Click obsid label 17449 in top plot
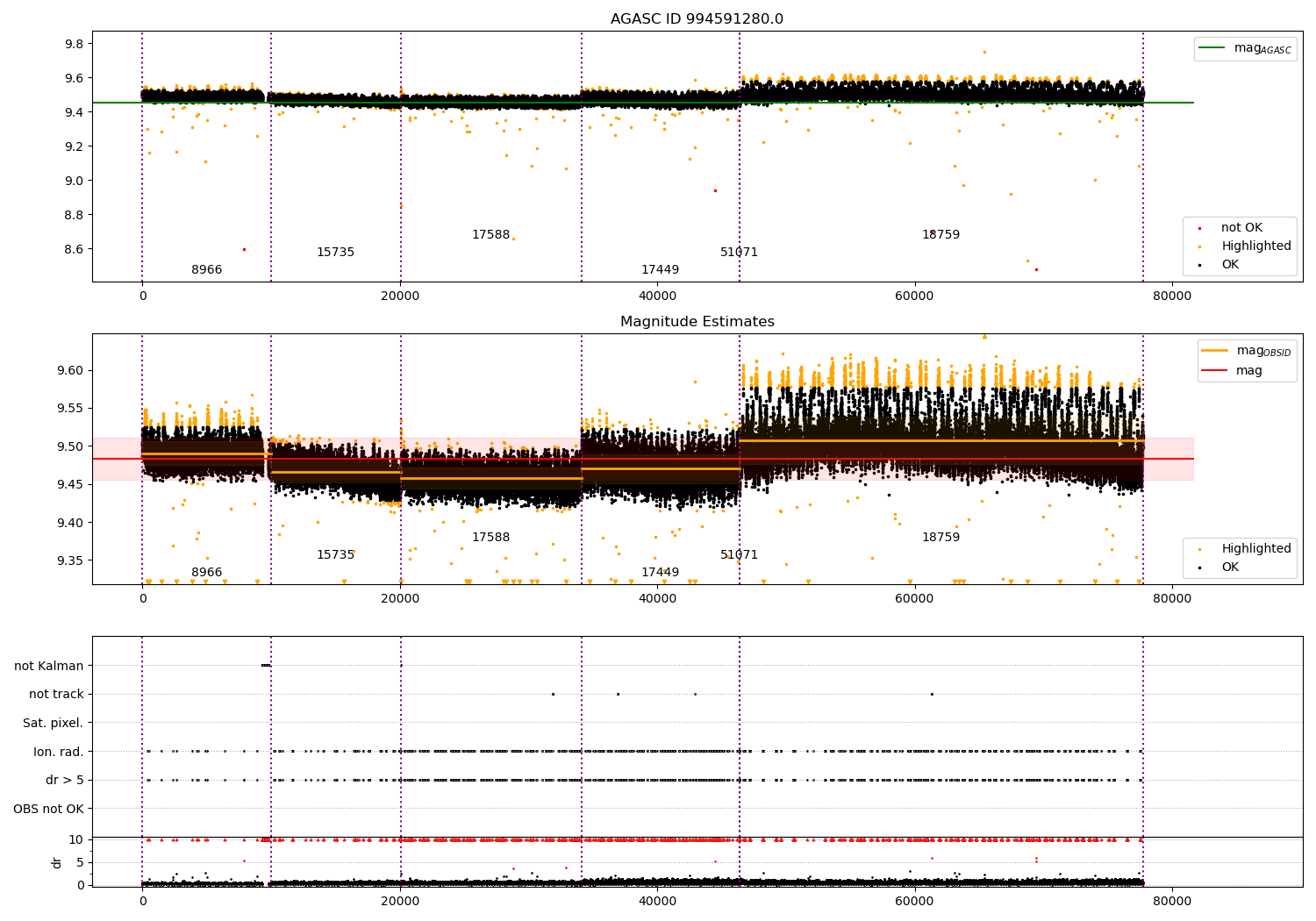1316x921 pixels. click(661, 270)
